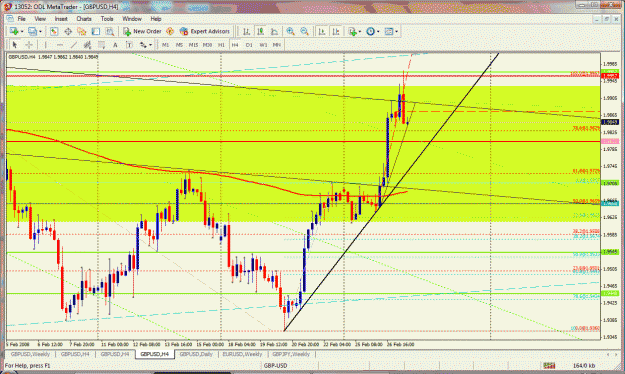This screenshot has width=625, height=374.
Task: Open the Insert menu
Action: [x=61, y=19]
